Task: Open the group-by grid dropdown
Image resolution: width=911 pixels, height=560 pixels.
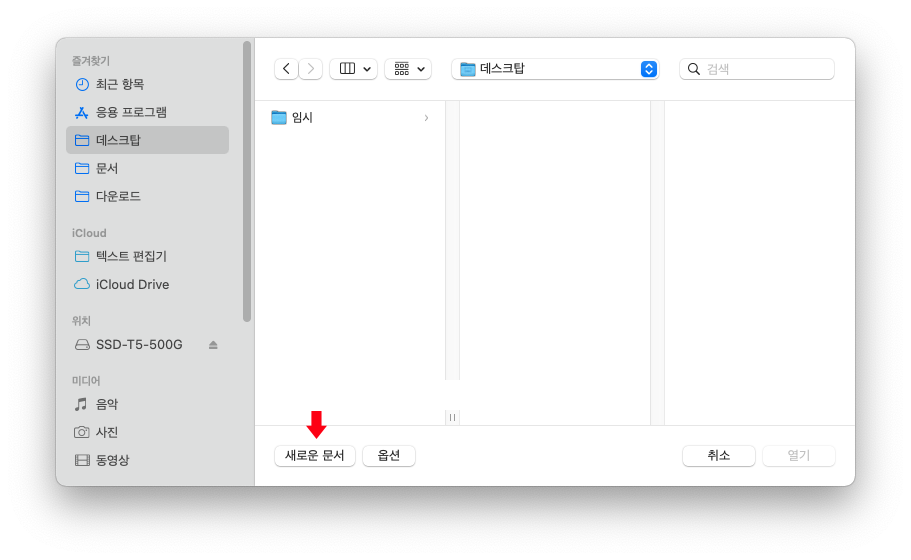Action: click(x=408, y=69)
